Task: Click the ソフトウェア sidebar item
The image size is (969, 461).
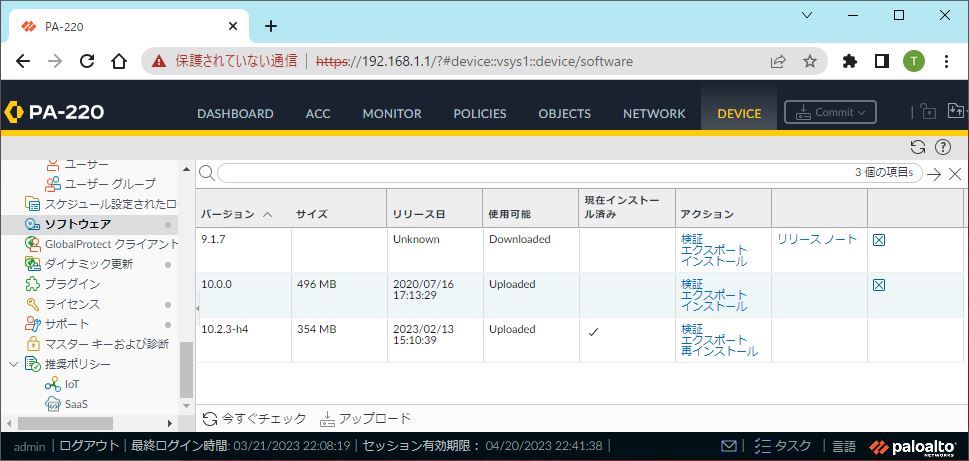Action: [89, 224]
